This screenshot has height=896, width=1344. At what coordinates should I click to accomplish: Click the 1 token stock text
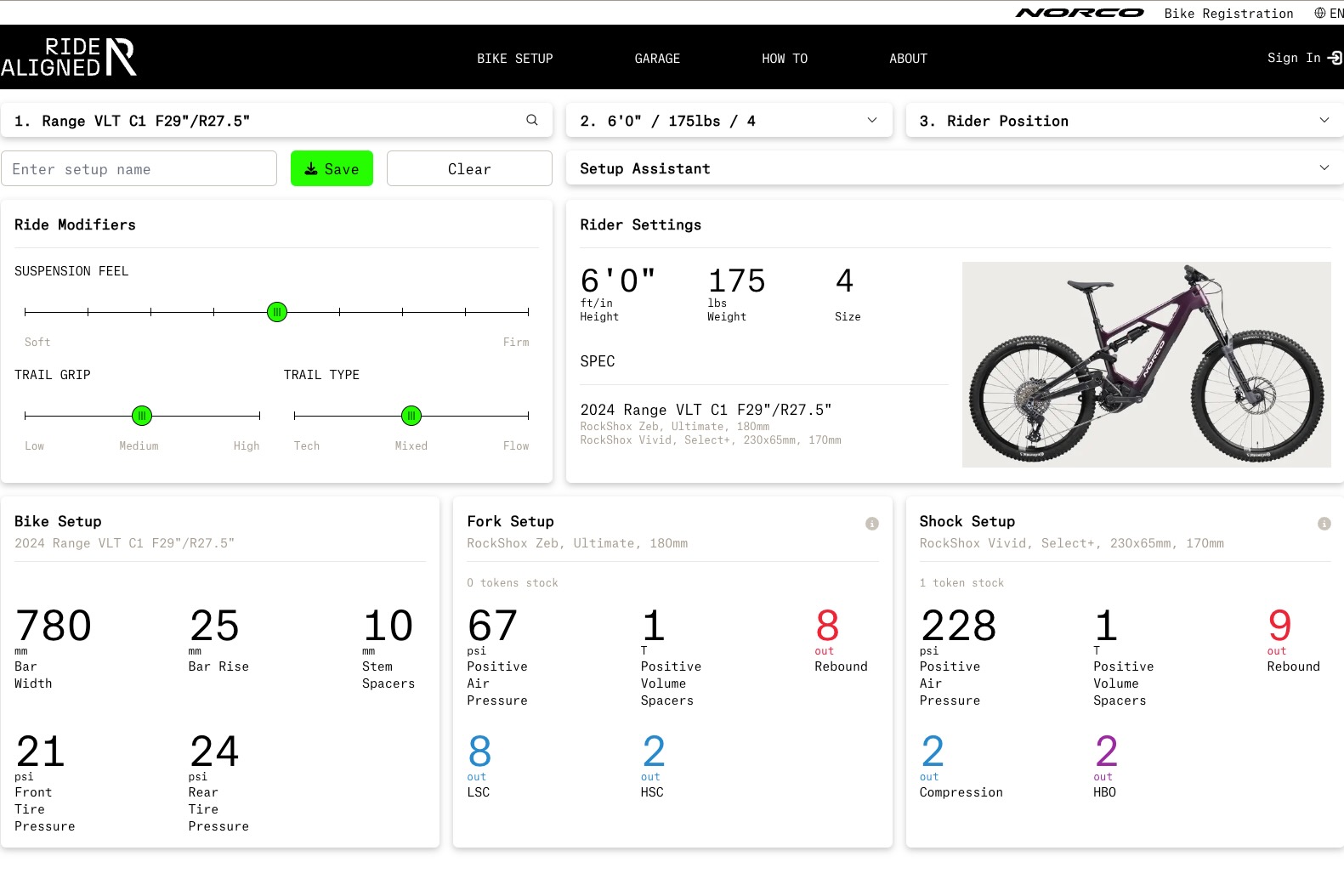click(961, 583)
